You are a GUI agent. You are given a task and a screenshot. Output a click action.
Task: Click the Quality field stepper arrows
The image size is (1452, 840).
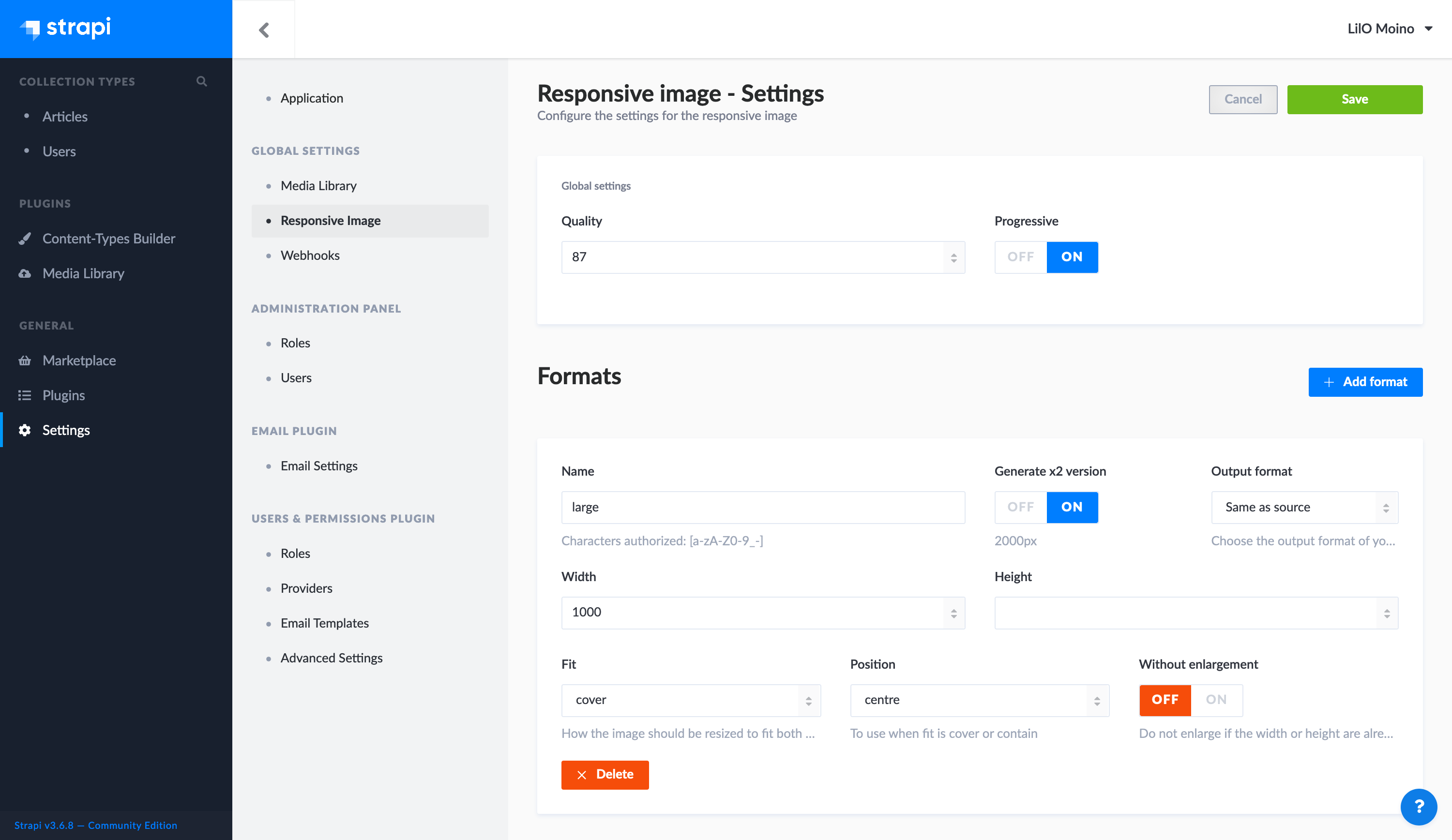point(953,257)
